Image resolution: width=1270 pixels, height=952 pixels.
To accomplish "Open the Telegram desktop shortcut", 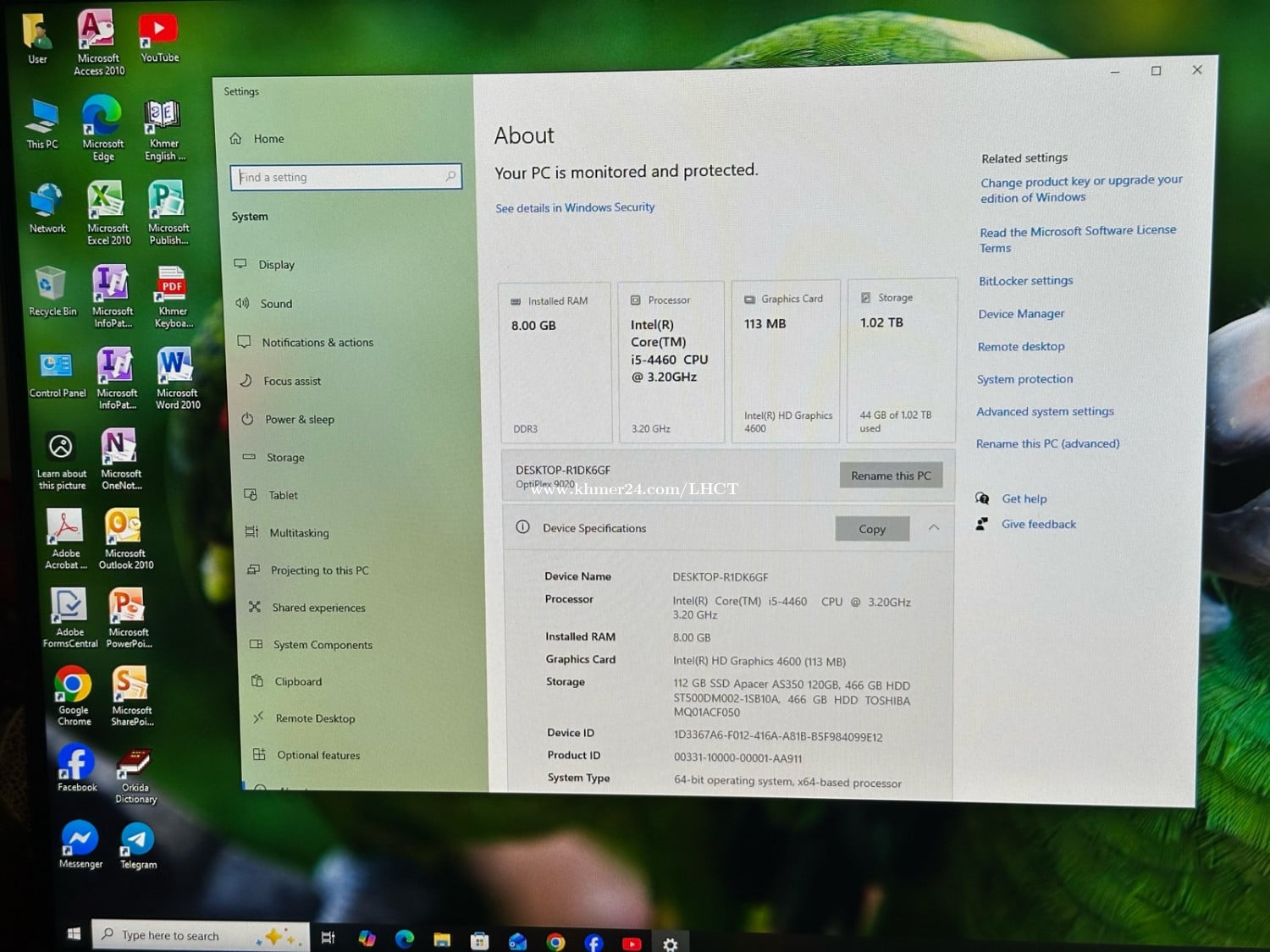I will (137, 841).
